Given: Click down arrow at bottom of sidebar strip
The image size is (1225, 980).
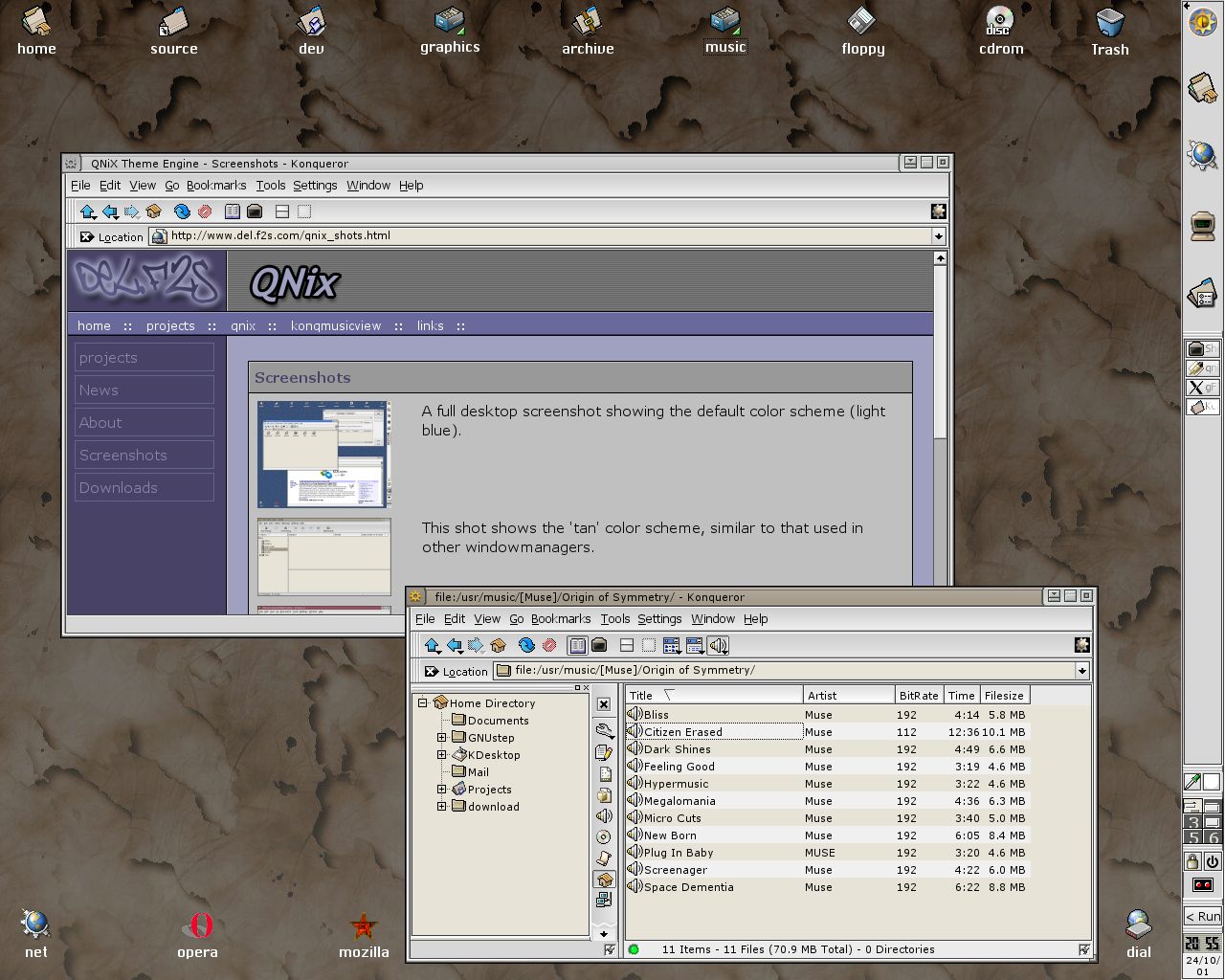Looking at the screenshot, I should pos(604,933).
